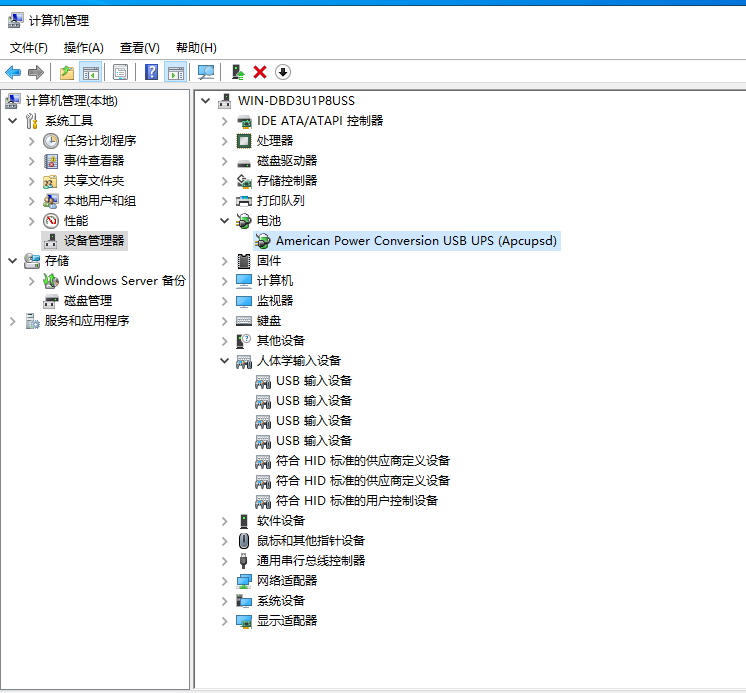Click the 电池 battery category icon
Screen dimensions: 746x693
pos(244,221)
